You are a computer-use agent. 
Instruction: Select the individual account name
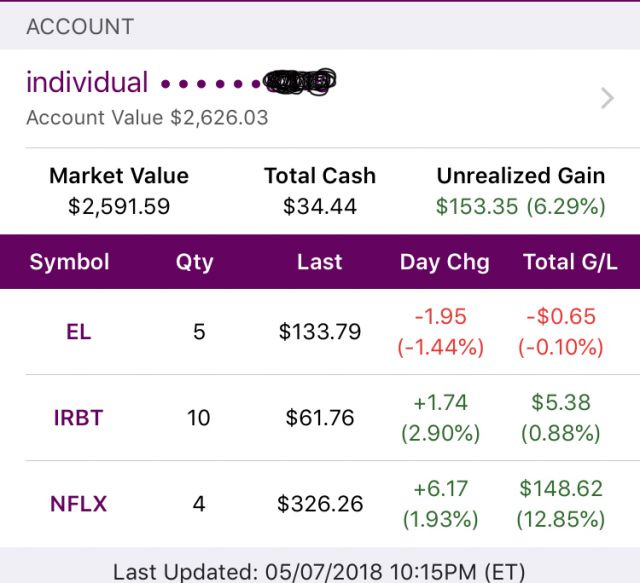87,82
